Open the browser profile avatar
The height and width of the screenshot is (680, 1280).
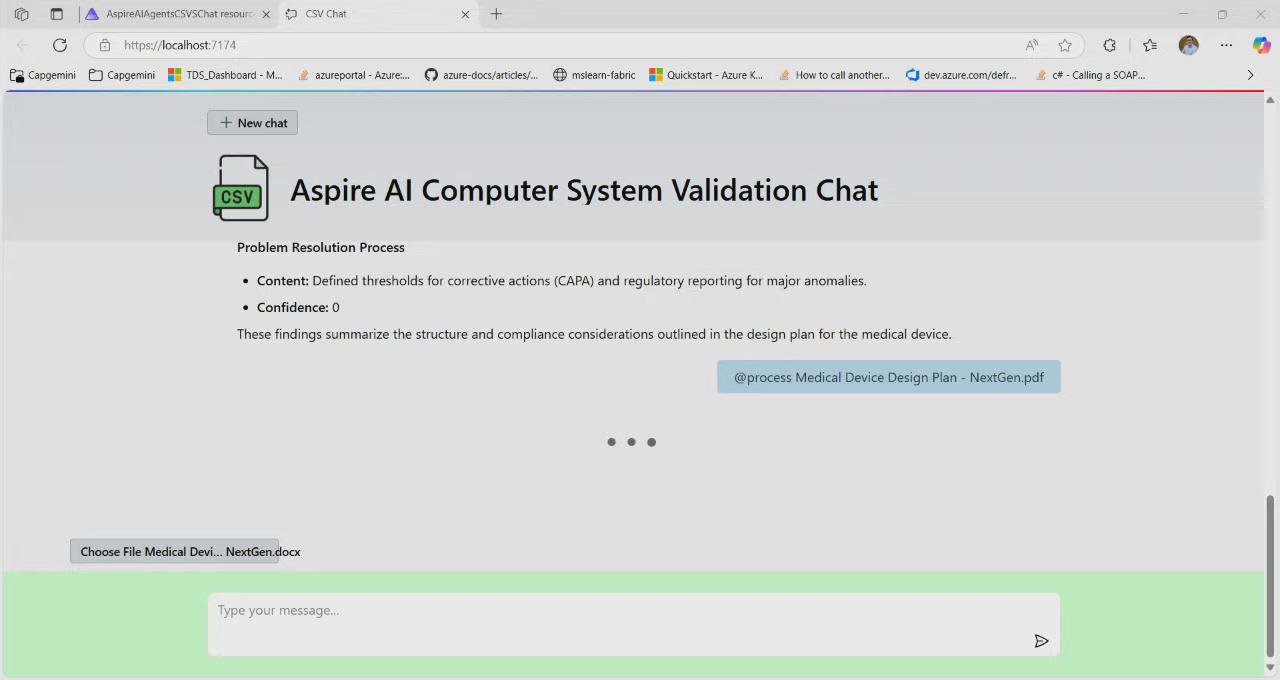coord(1188,45)
